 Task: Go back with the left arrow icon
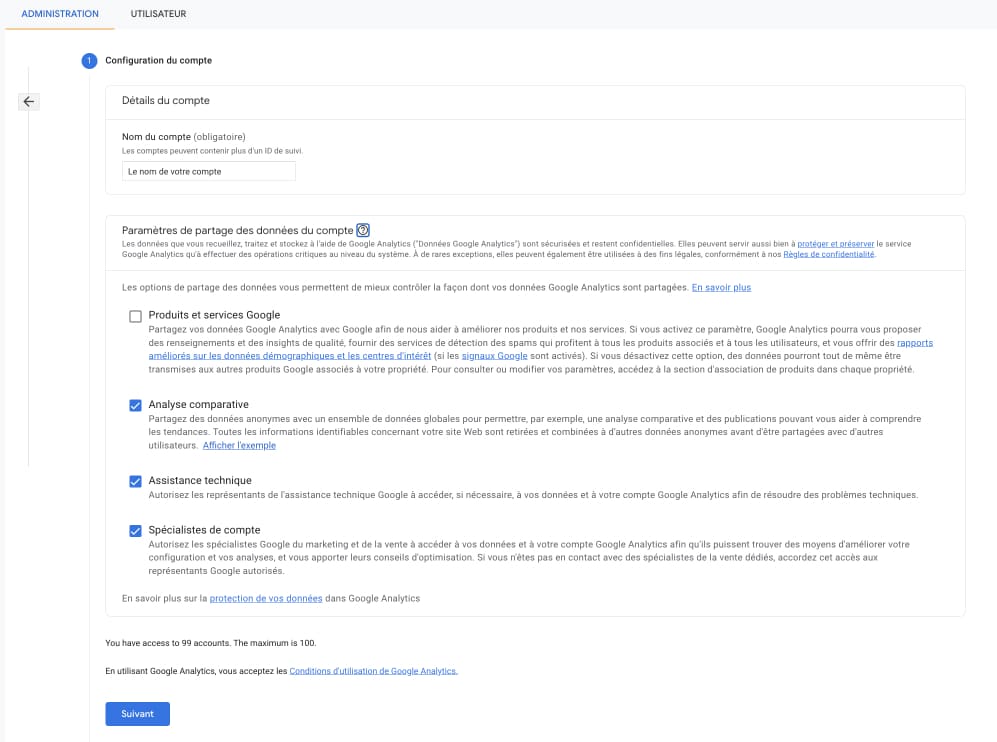29,101
